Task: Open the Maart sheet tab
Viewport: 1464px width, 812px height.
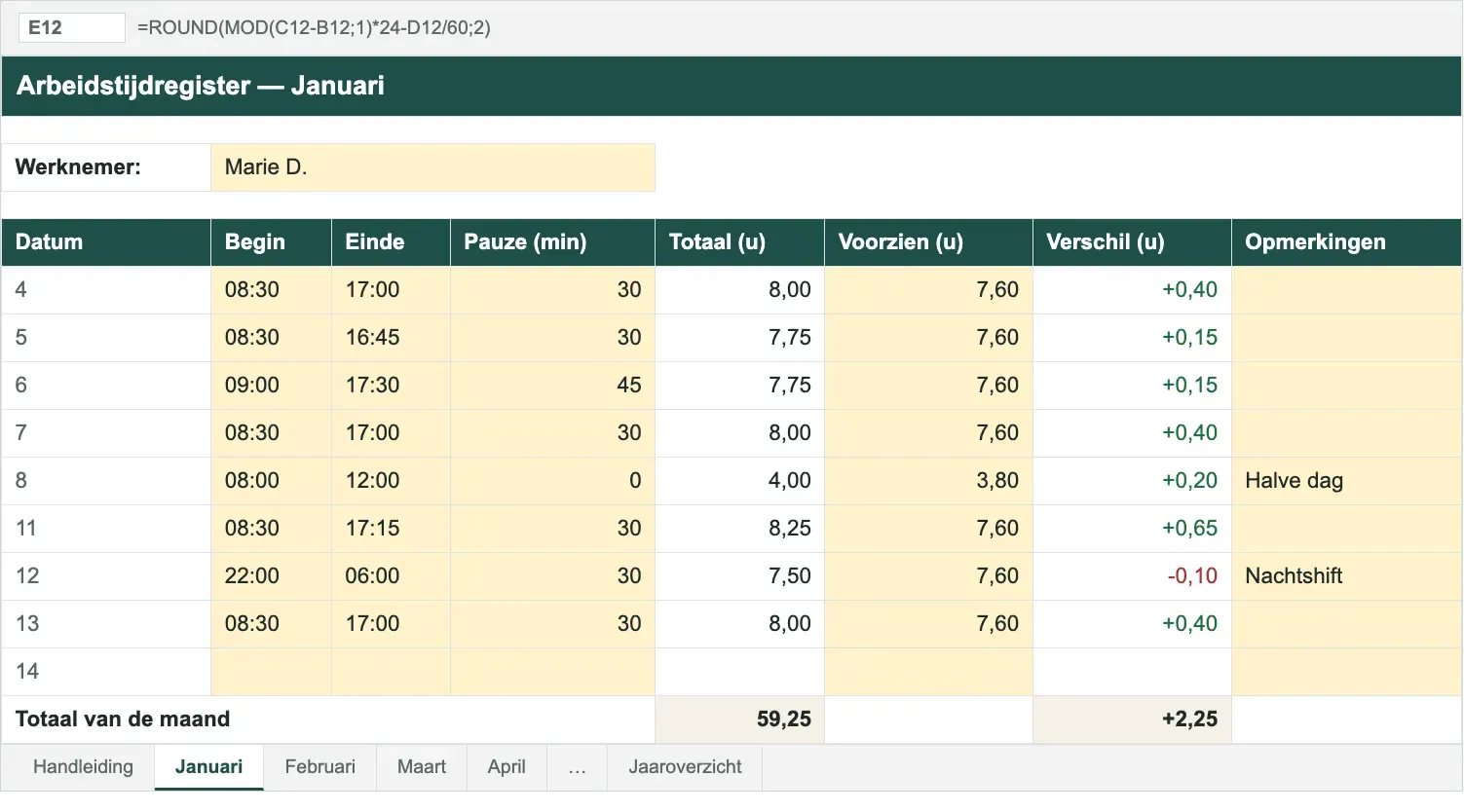Action: [x=422, y=767]
